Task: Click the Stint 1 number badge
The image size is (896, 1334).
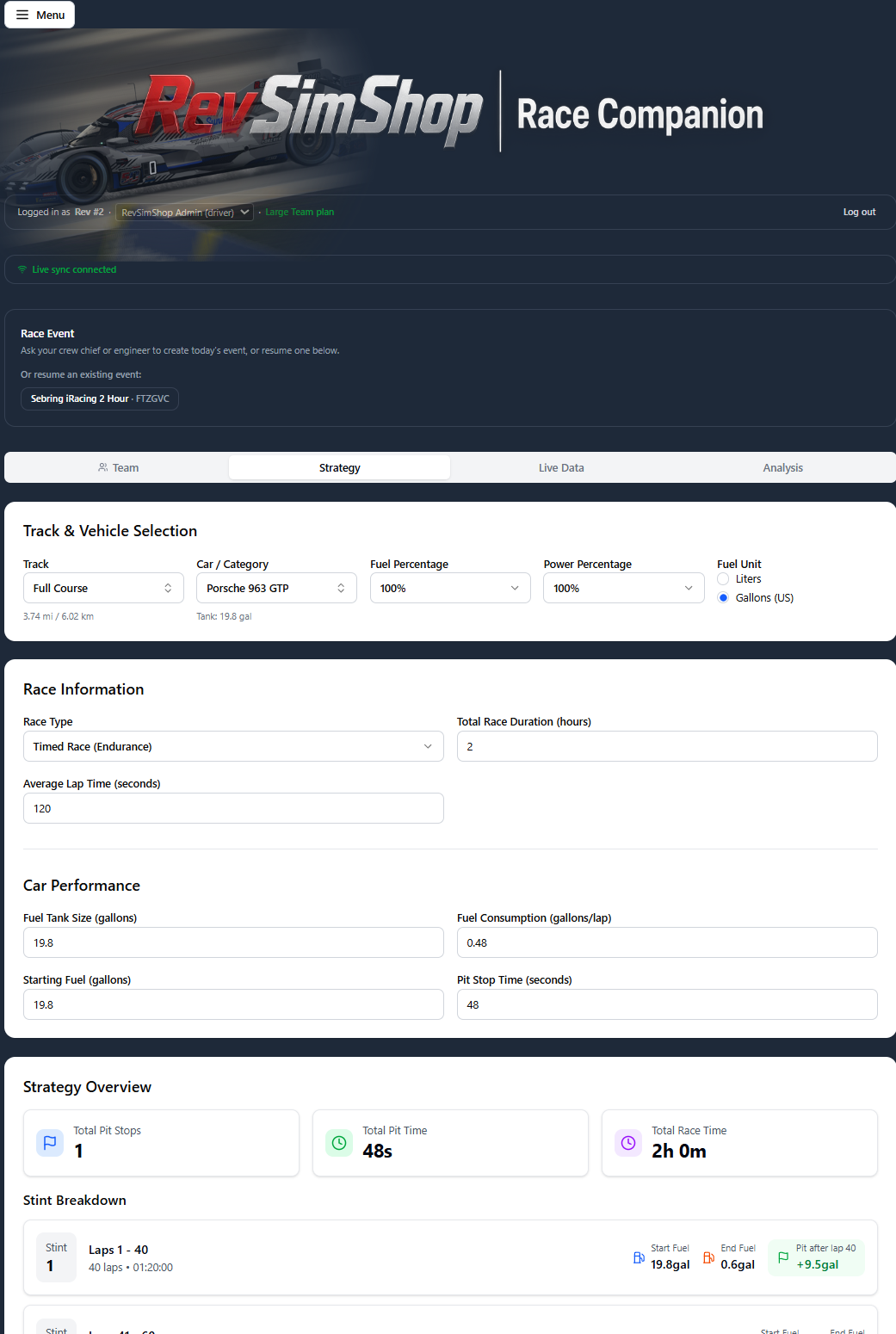Action: pyautogui.click(x=56, y=1257)
